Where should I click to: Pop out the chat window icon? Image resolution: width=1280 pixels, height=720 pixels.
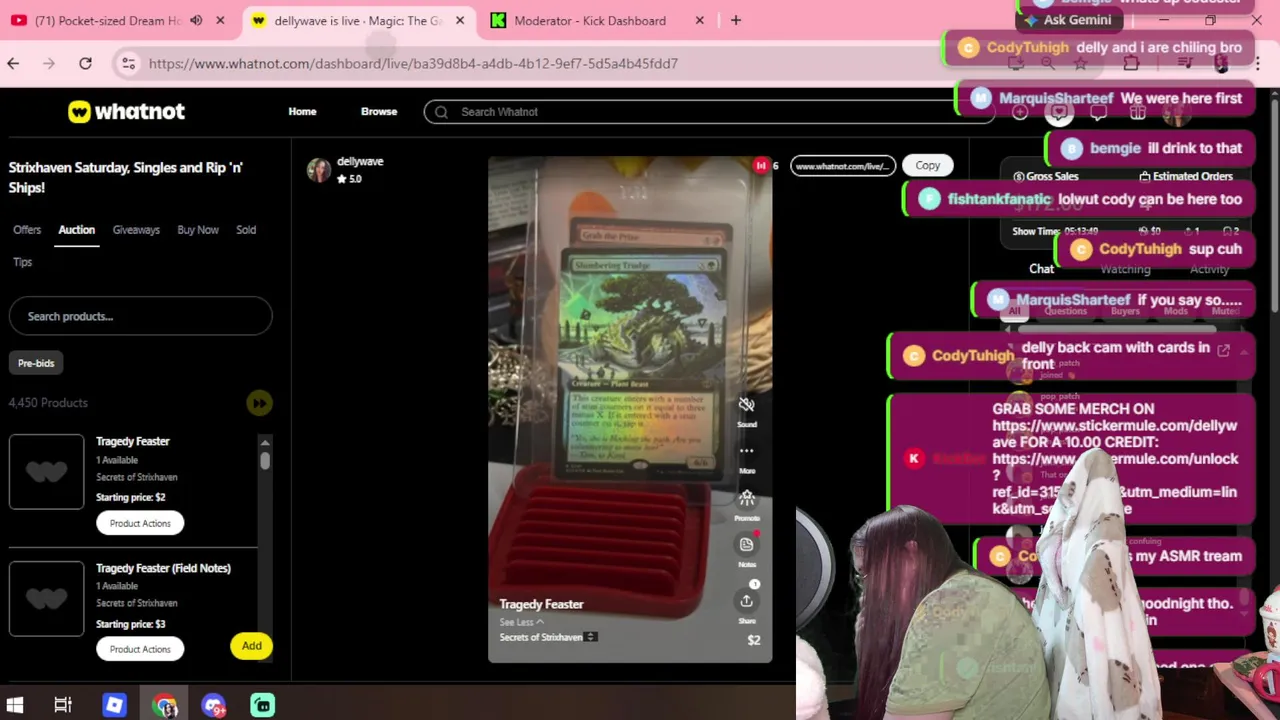(1223, 350)
